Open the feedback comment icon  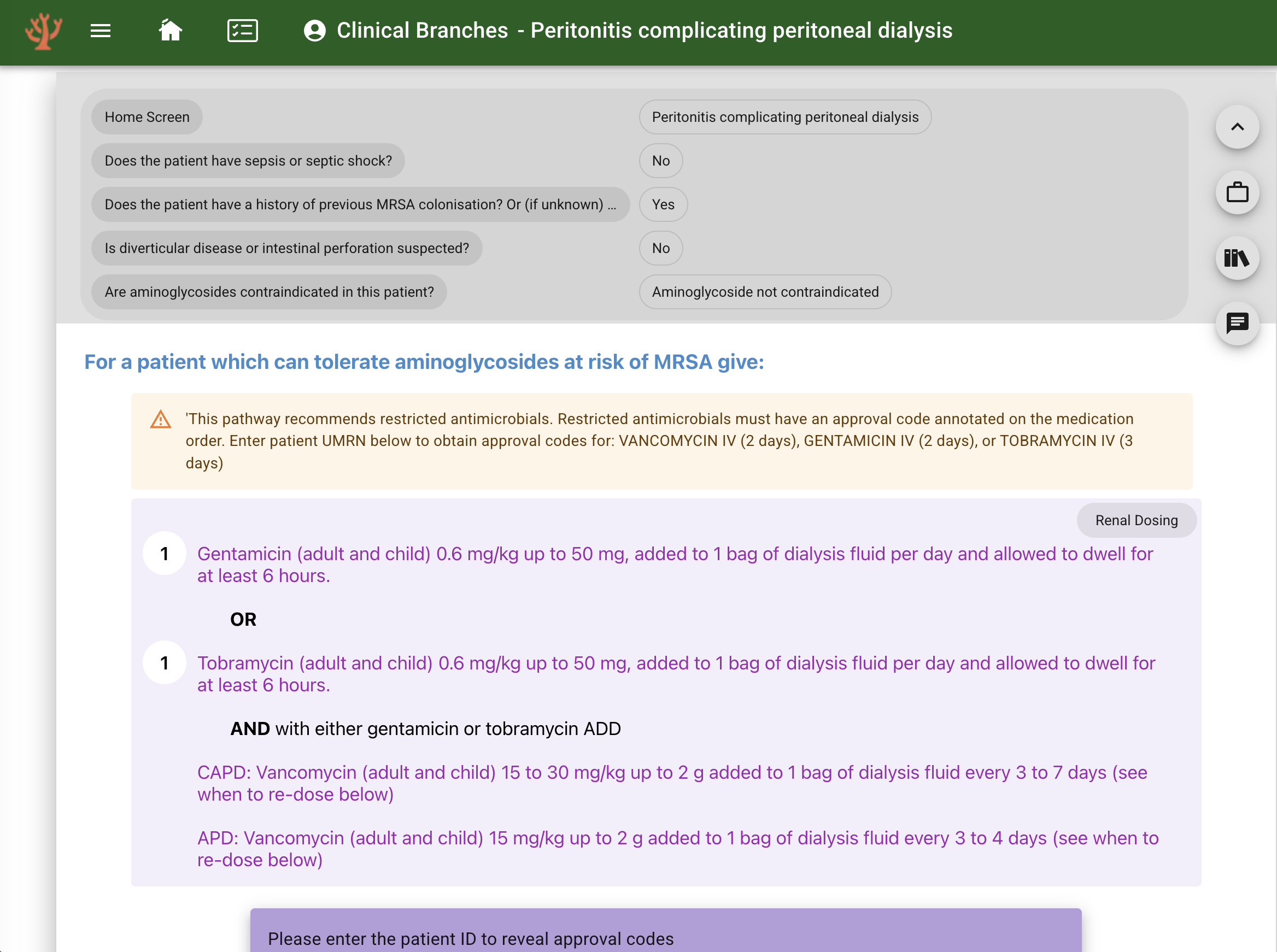pyautogui.click(x=1237, y=324)
